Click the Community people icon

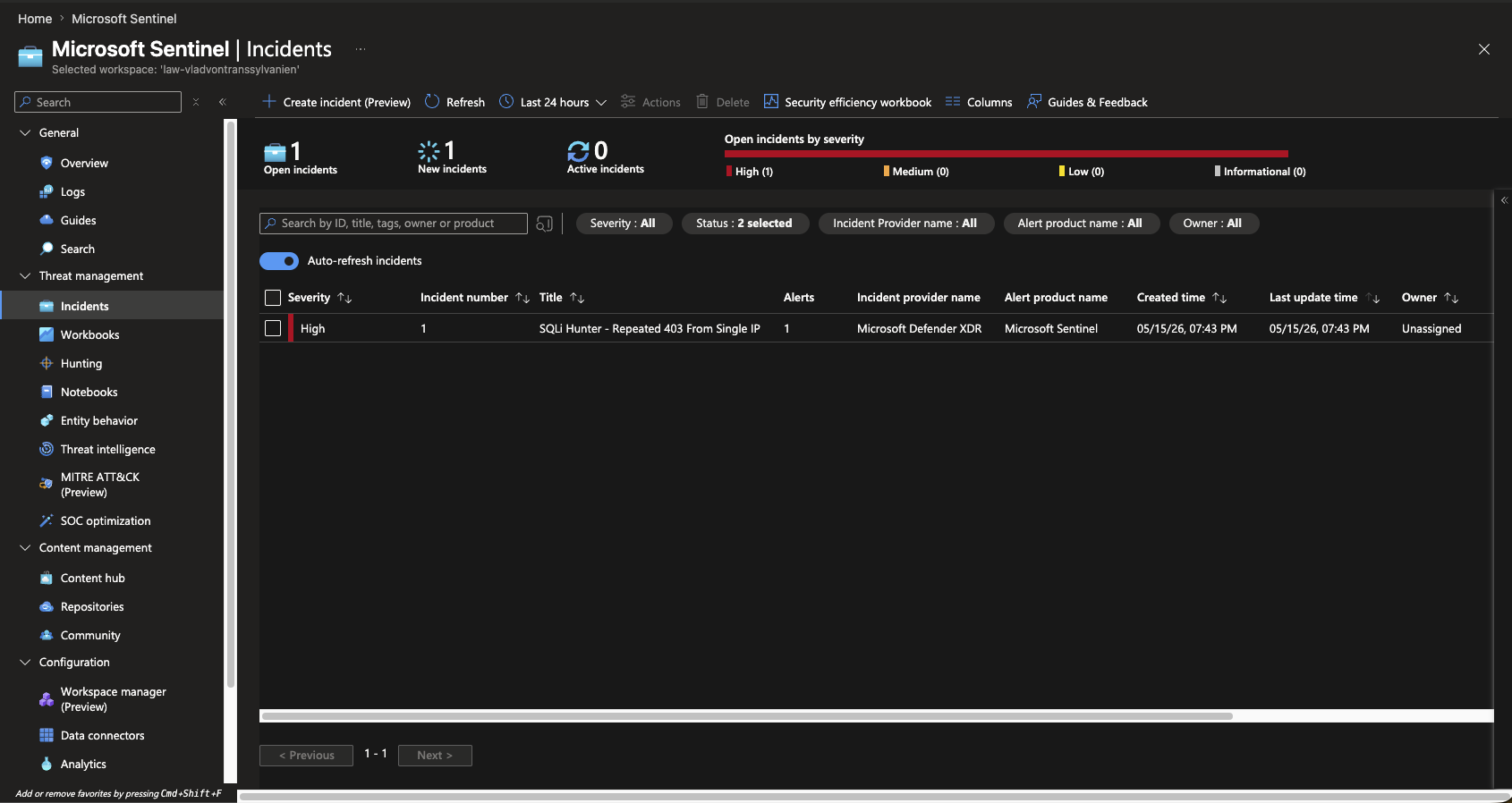[47, 635]
